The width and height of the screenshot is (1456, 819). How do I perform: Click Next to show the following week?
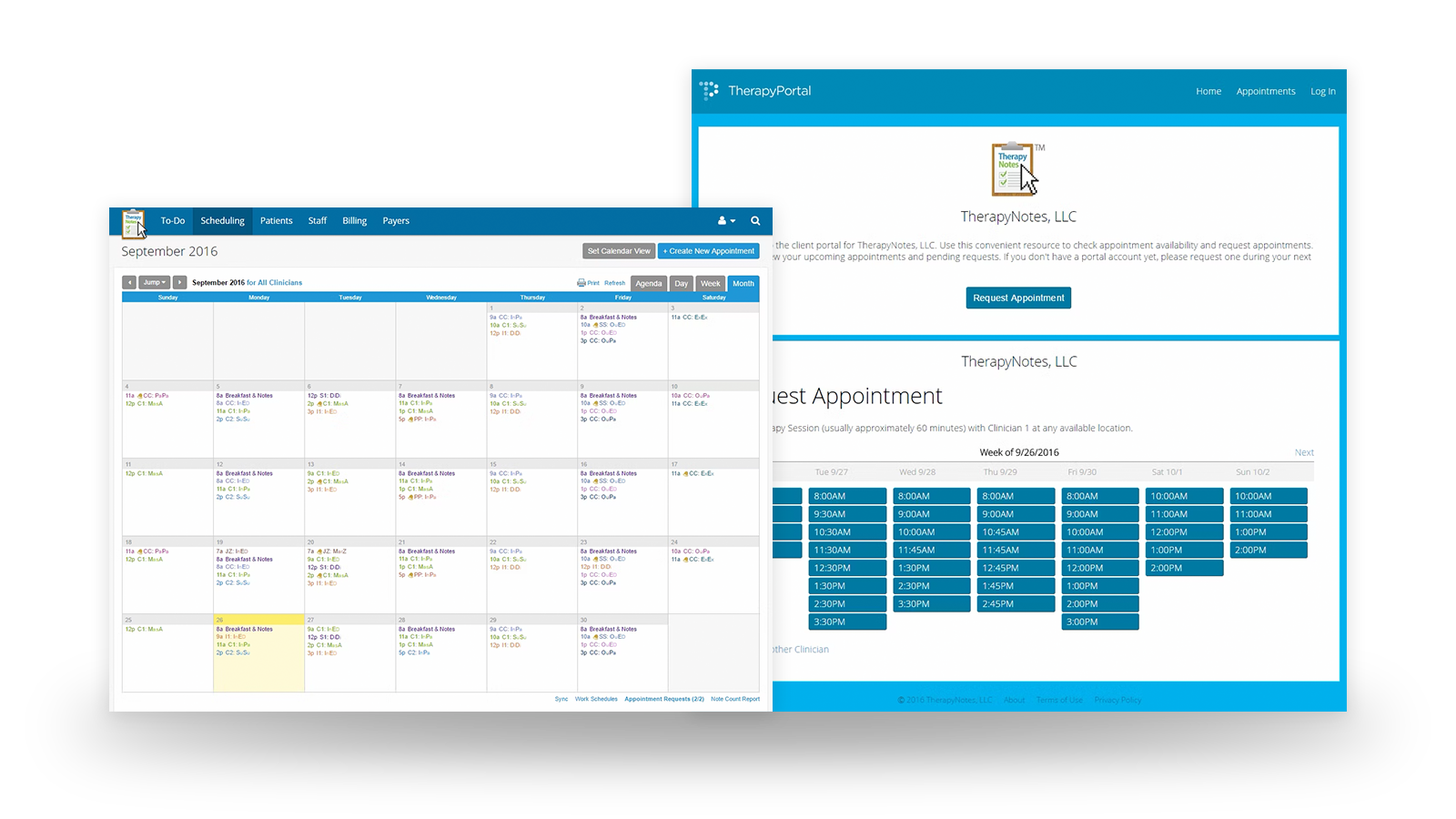(x=1304, y=452)
